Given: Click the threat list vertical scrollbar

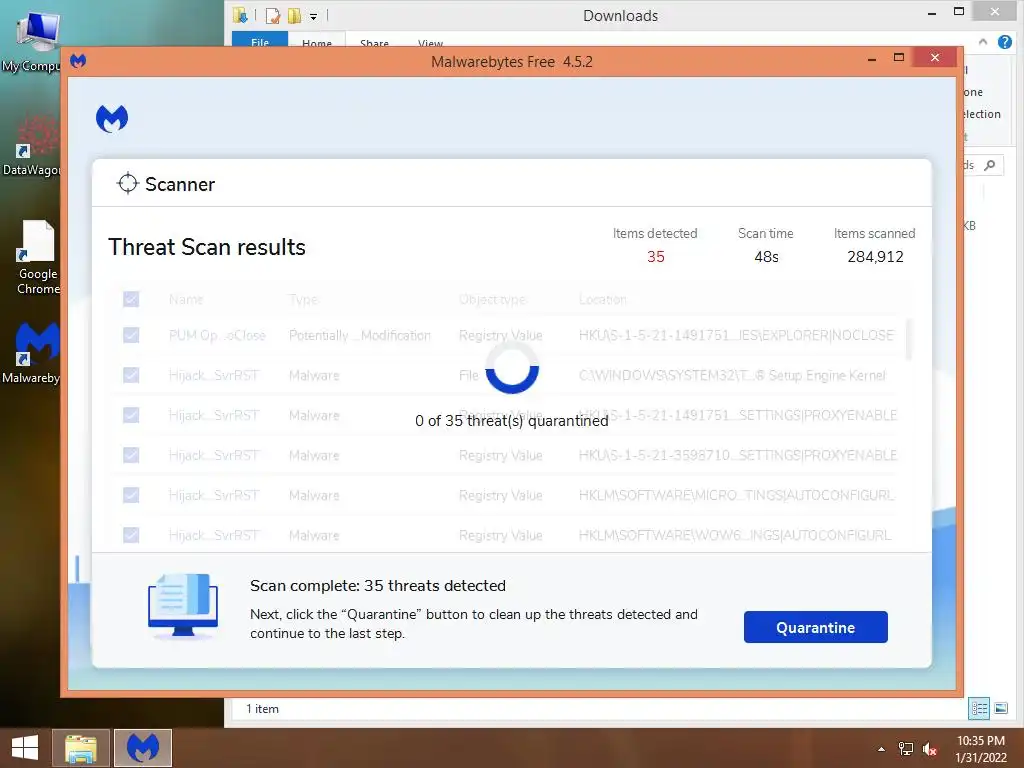Looking at the screenshot, I should (908, 340).
